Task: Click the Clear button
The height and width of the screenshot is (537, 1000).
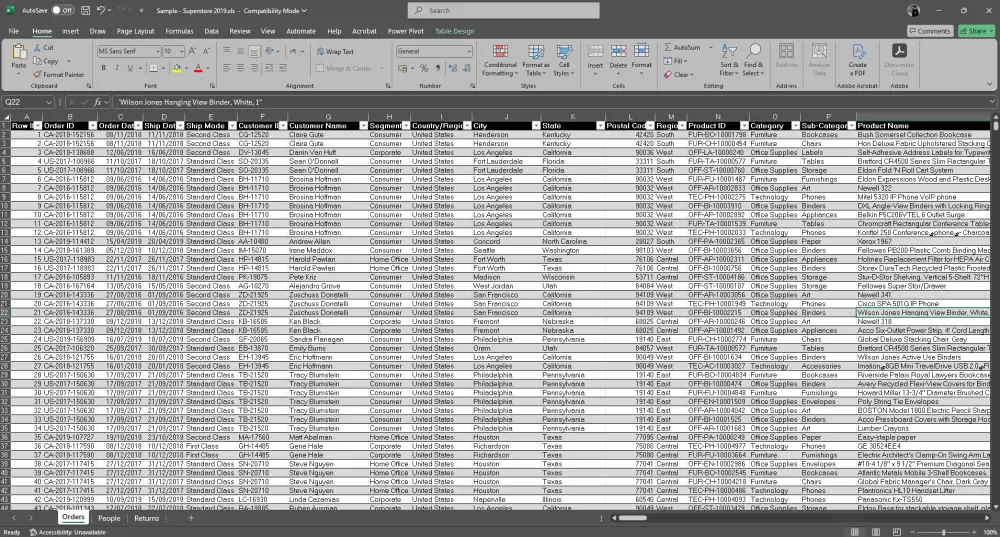Action: pyautogui.click(x=679, y=75)
